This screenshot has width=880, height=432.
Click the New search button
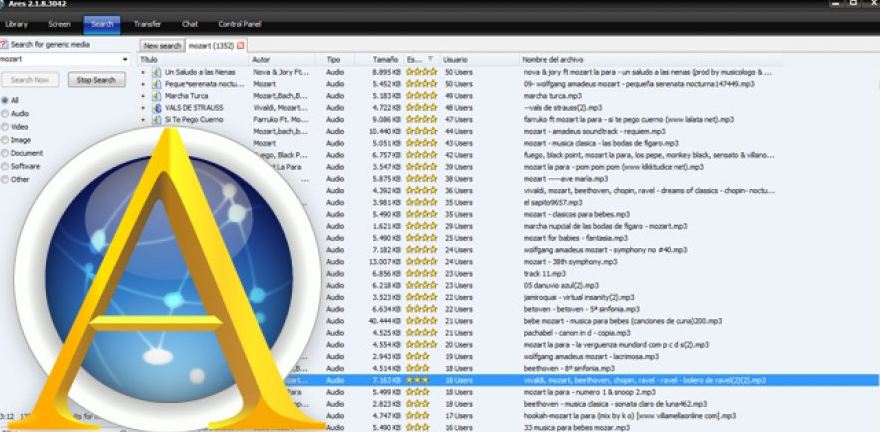(162, 46)
